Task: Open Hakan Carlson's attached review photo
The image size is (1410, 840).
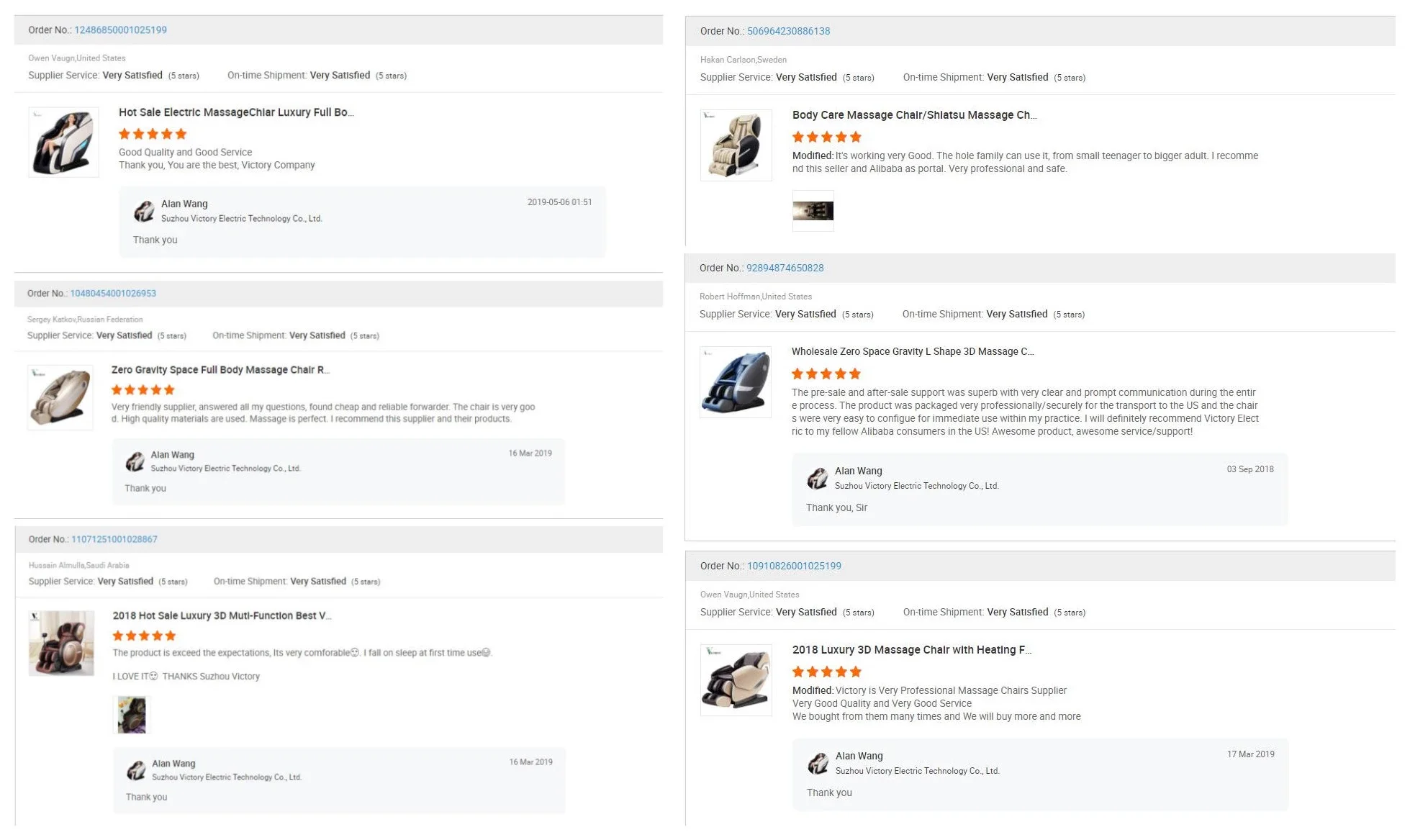Action: point(813,211)
